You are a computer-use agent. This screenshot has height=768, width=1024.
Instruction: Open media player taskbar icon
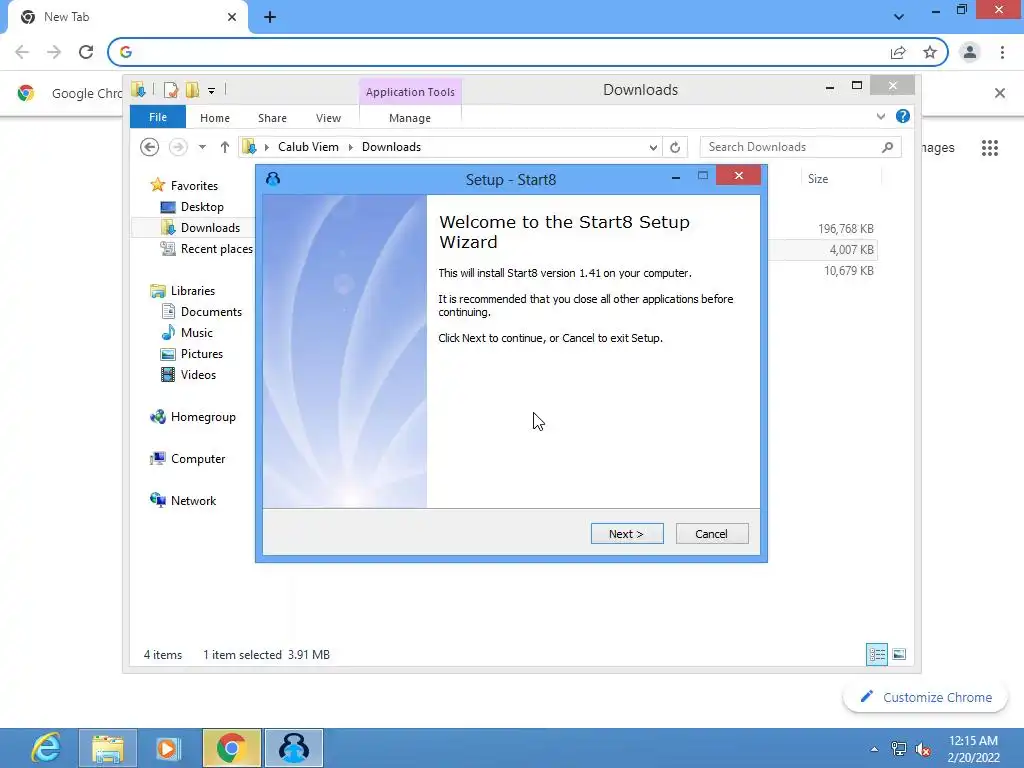(168, 748)
